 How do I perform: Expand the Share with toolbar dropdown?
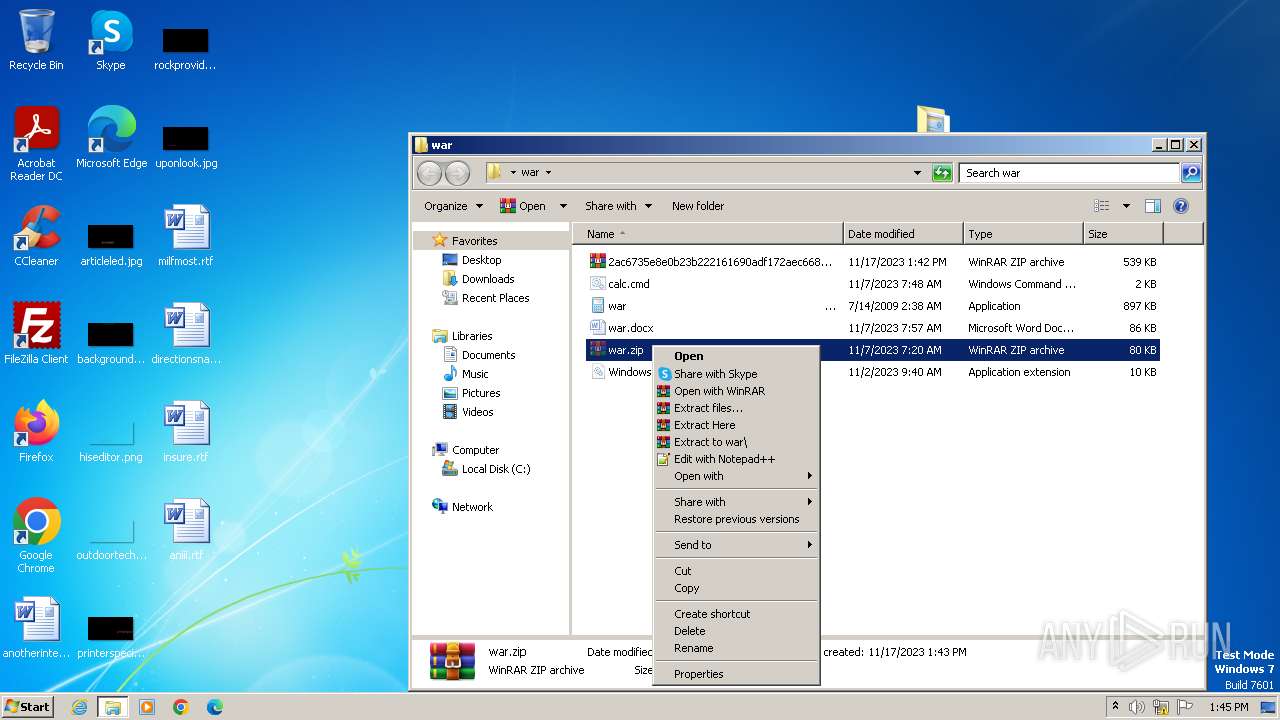click(x=618, y=206)
